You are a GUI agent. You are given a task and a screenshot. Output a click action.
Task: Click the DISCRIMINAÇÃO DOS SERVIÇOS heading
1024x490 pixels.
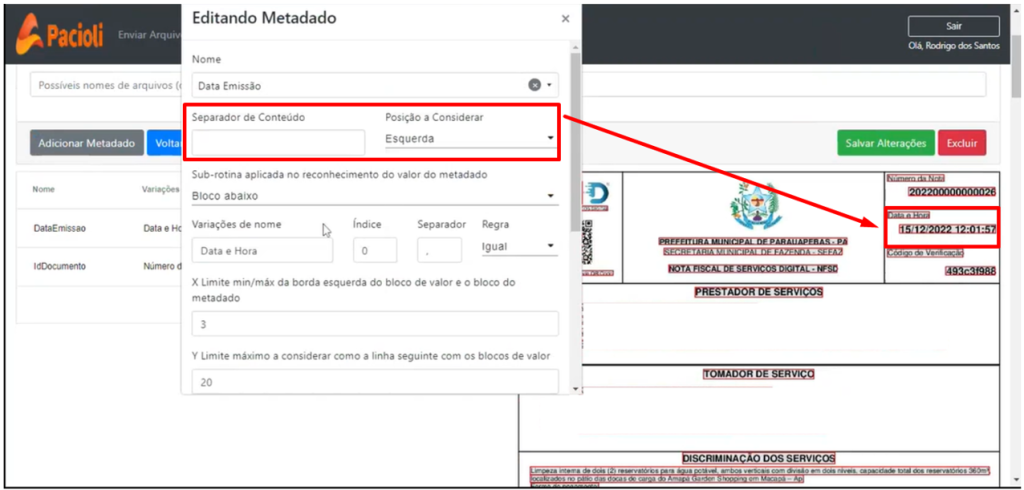[758, 459]
